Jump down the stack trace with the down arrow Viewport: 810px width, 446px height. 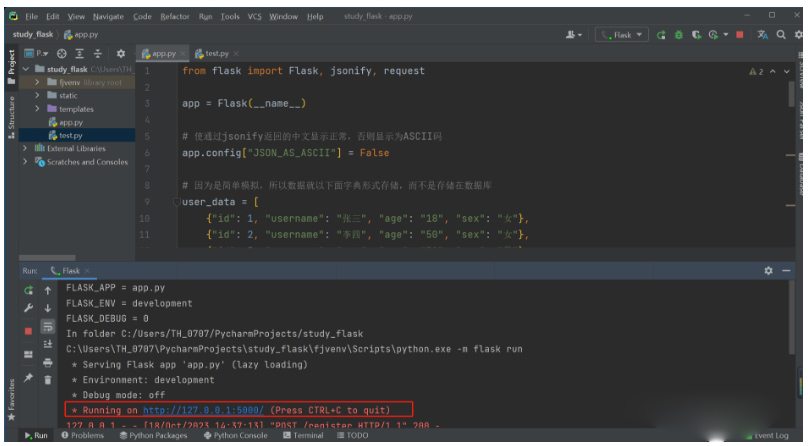coord(48,308)
